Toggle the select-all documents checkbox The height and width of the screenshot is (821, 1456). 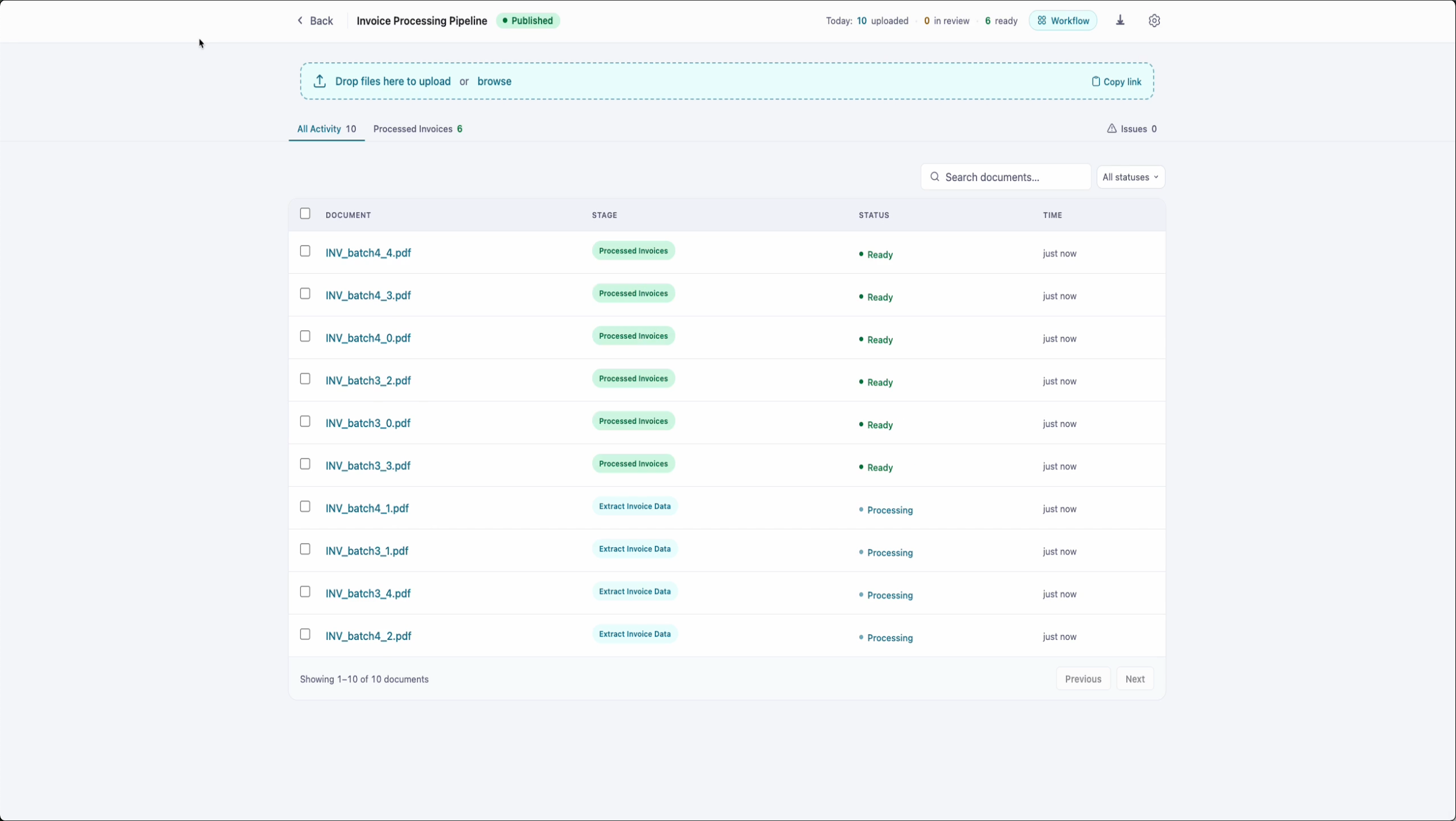(305, 214)
